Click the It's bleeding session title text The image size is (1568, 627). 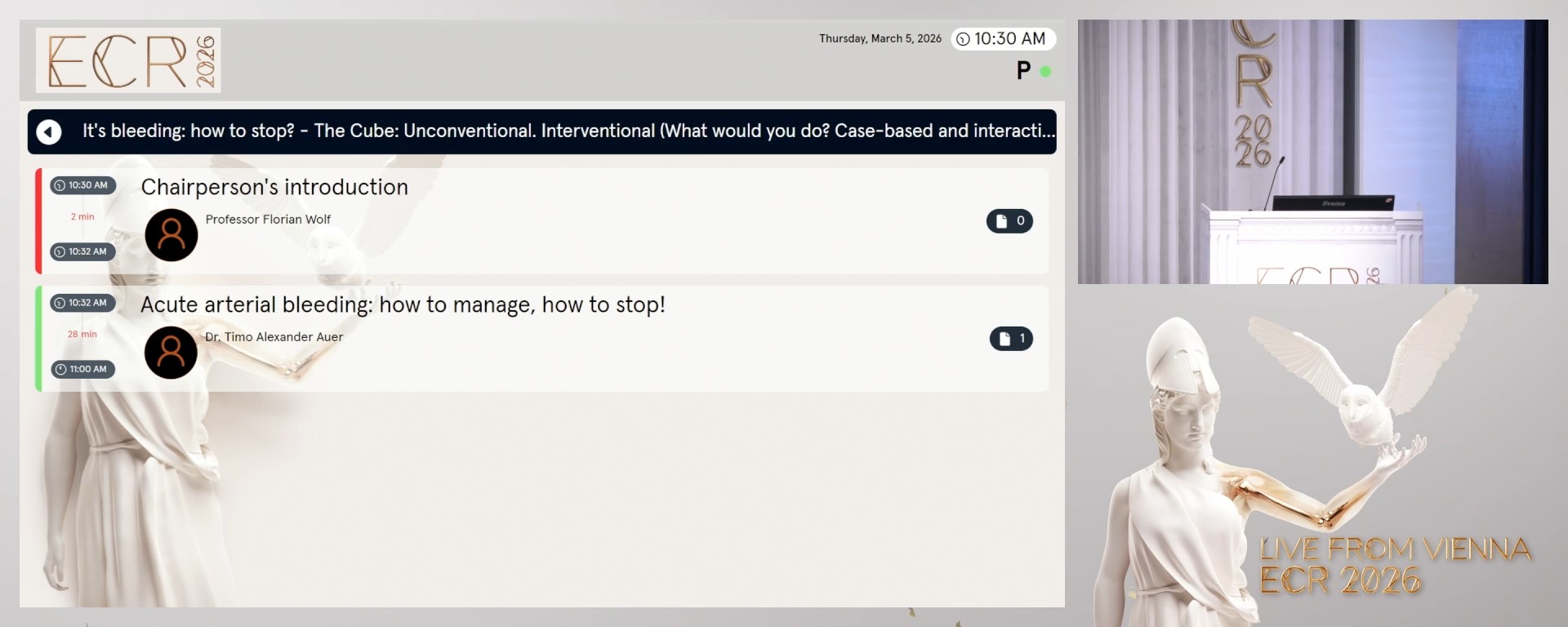pos(568,131)
